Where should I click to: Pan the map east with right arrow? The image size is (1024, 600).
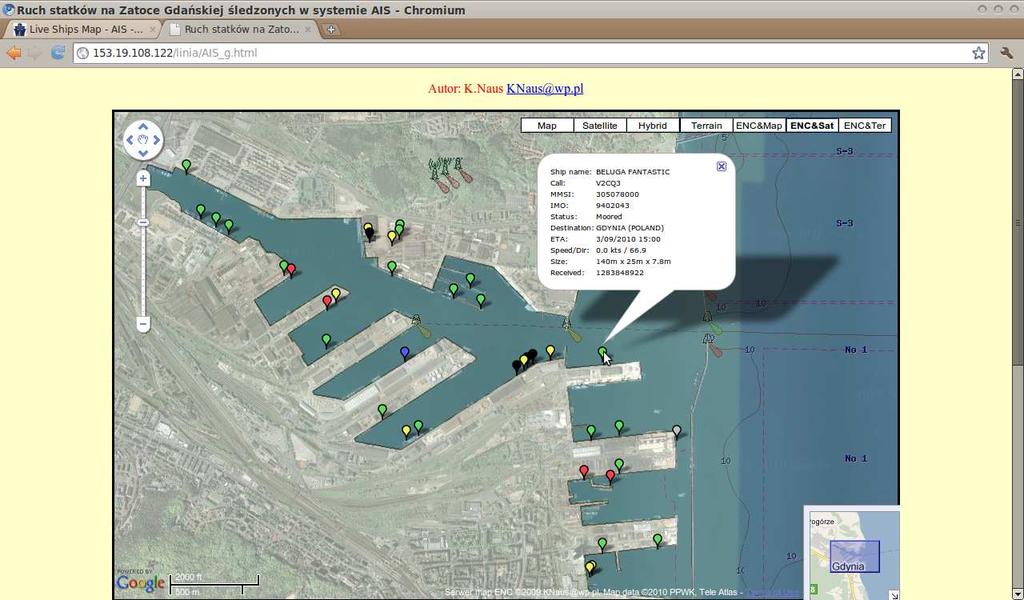click(157, 140)
